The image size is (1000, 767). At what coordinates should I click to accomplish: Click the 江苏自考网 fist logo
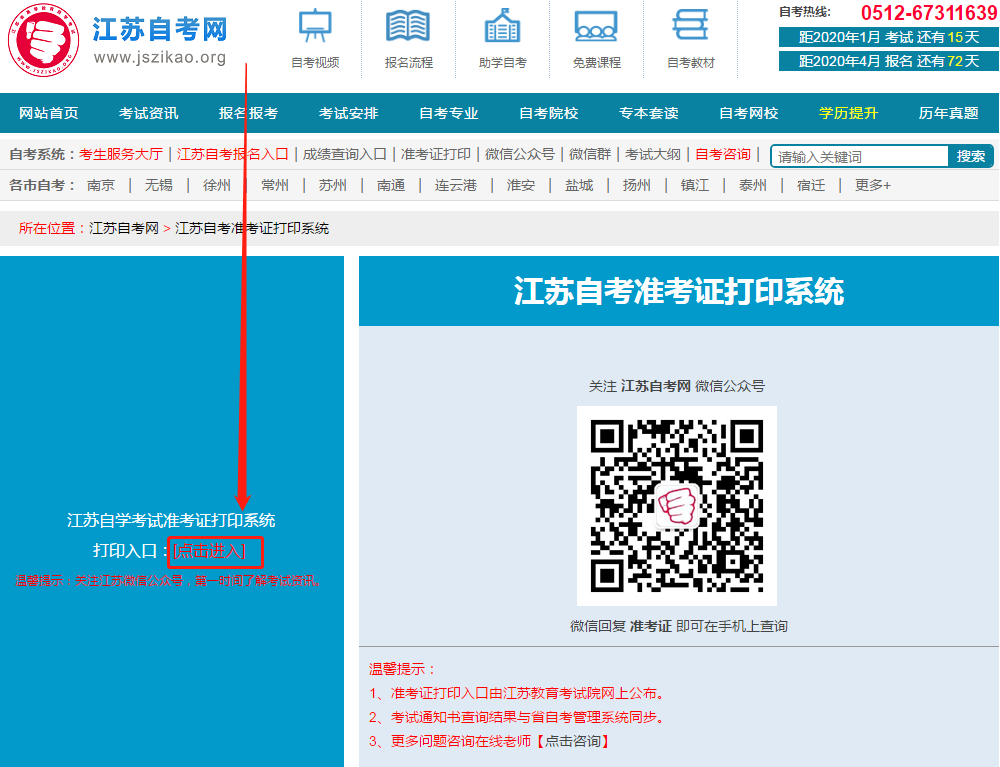pyautogui.click(x=43, y=40)
